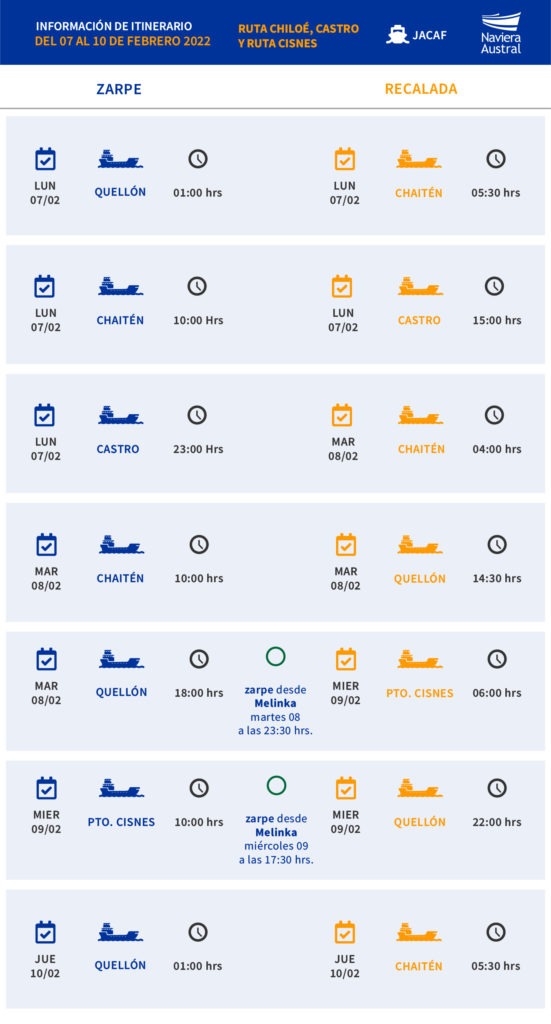Click clock icon above 23:00 Hrs departure

[197, 415]
